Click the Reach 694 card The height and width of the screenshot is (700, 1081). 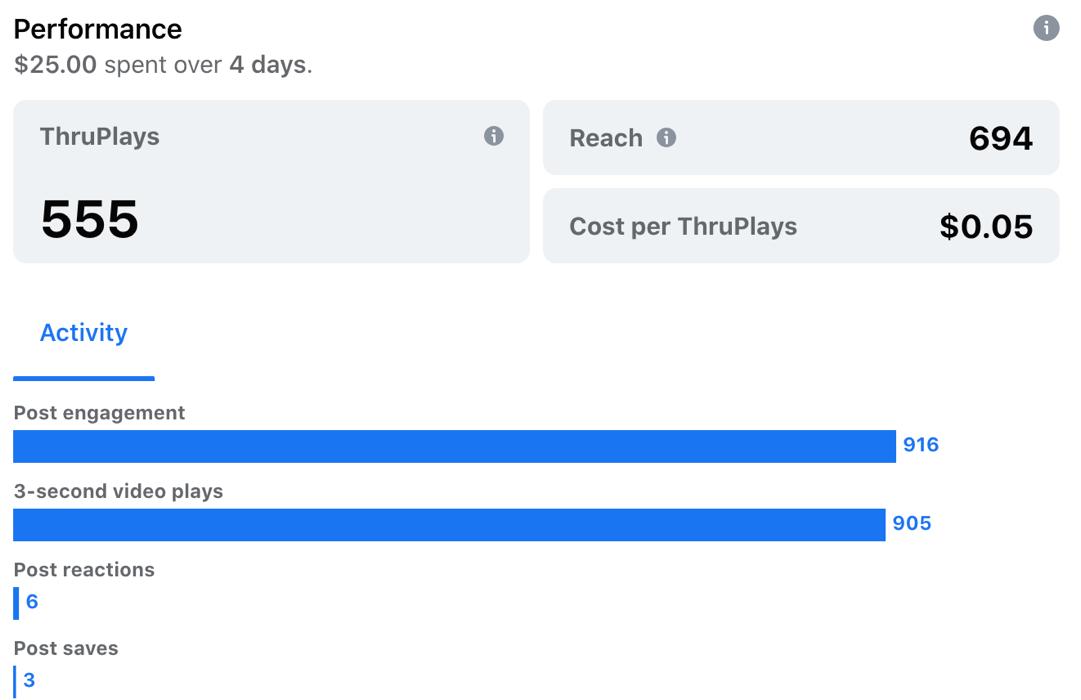pos(801,138)
